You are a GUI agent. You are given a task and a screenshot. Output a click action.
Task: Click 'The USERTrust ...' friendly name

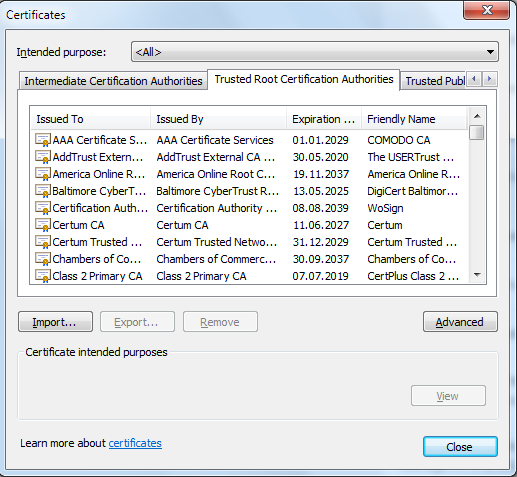(x=411, y=157)
